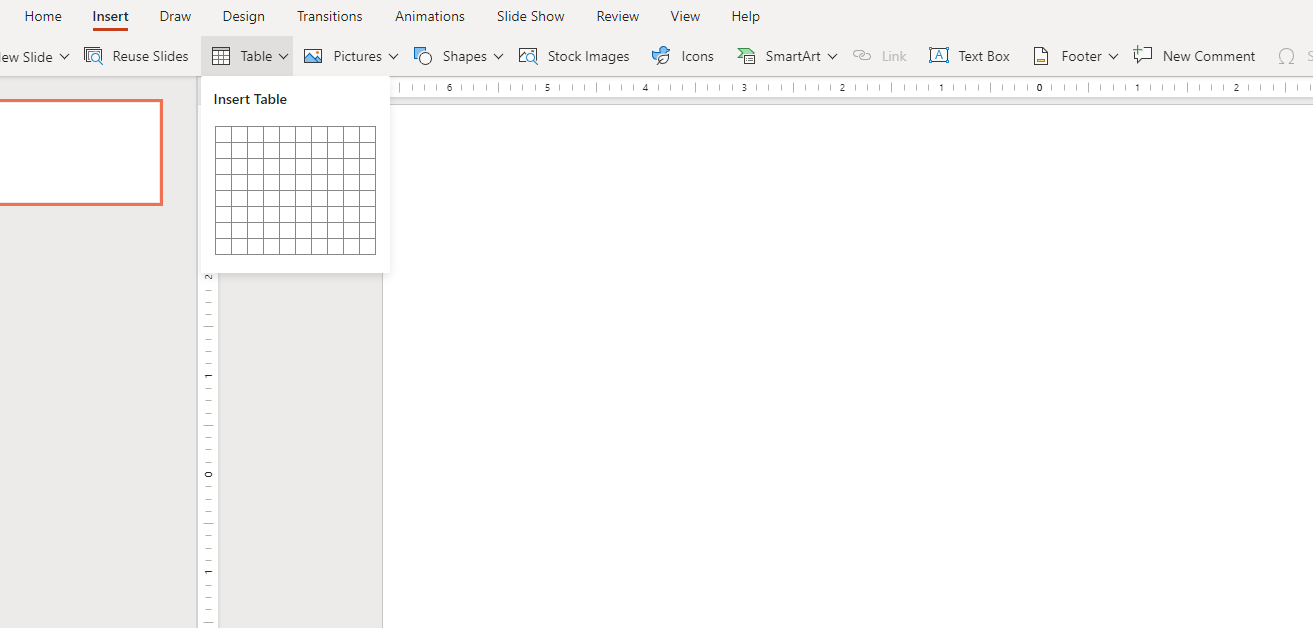Open the Animations tab
Viewport: 1313px width, 628px height.
tap(429, 16)
